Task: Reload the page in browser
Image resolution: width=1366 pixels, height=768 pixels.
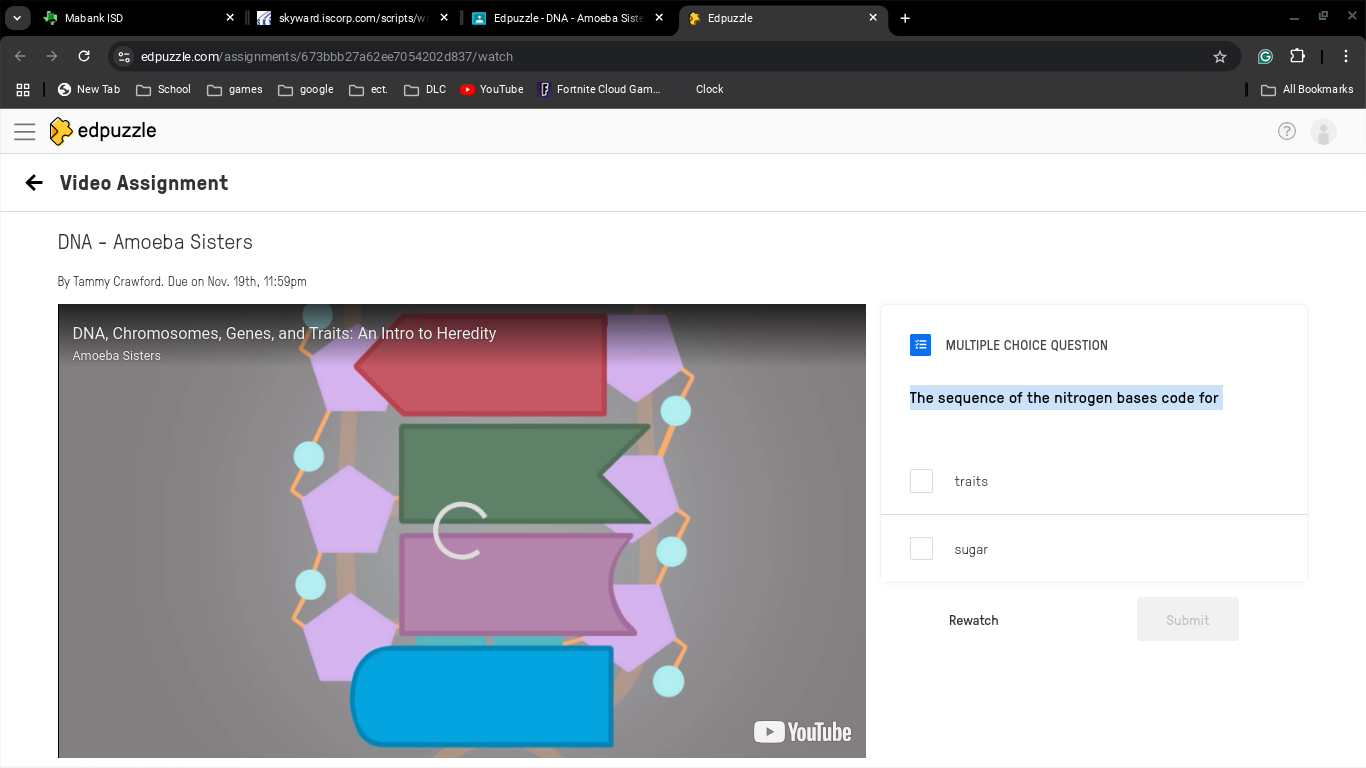Action: tap(84, 57)
